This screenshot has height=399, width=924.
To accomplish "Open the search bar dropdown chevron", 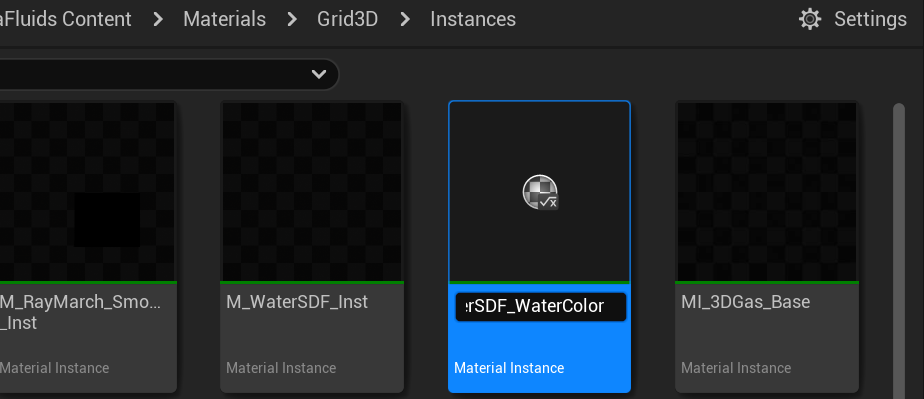I will [319, 74].
